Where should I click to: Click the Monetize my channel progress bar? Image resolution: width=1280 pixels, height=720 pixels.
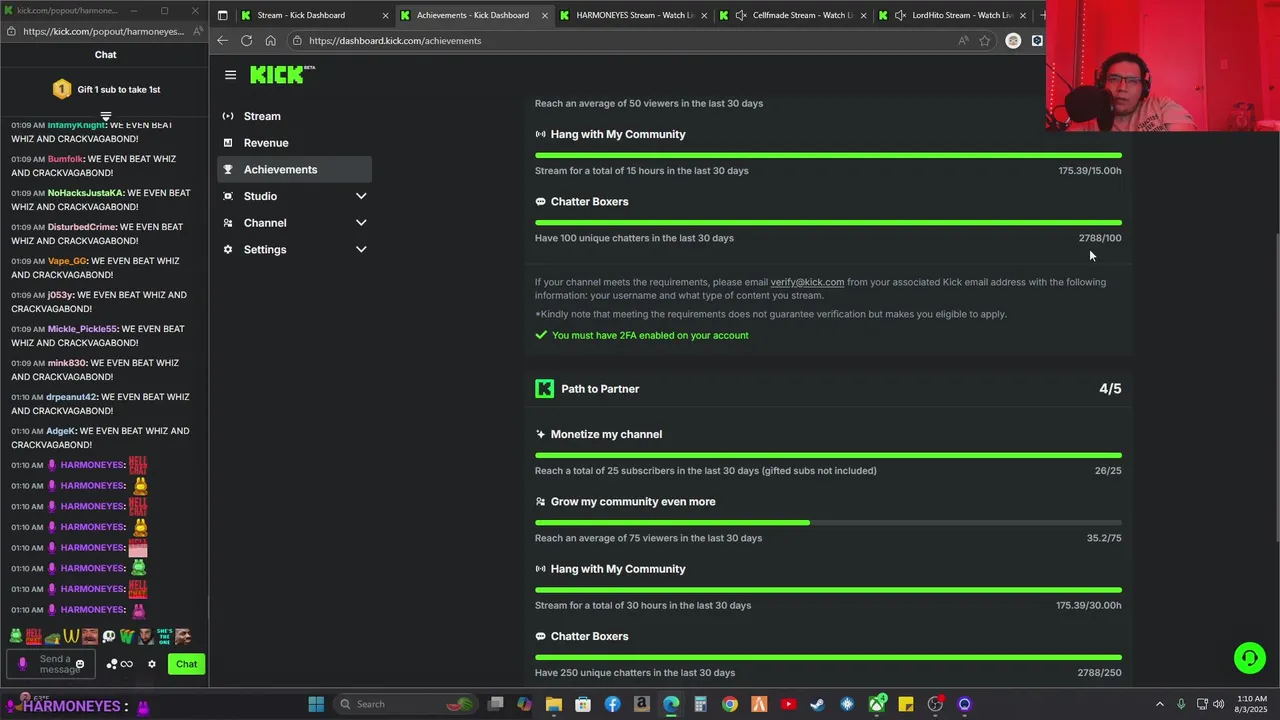pyautogui.click(x=828, y=455)
